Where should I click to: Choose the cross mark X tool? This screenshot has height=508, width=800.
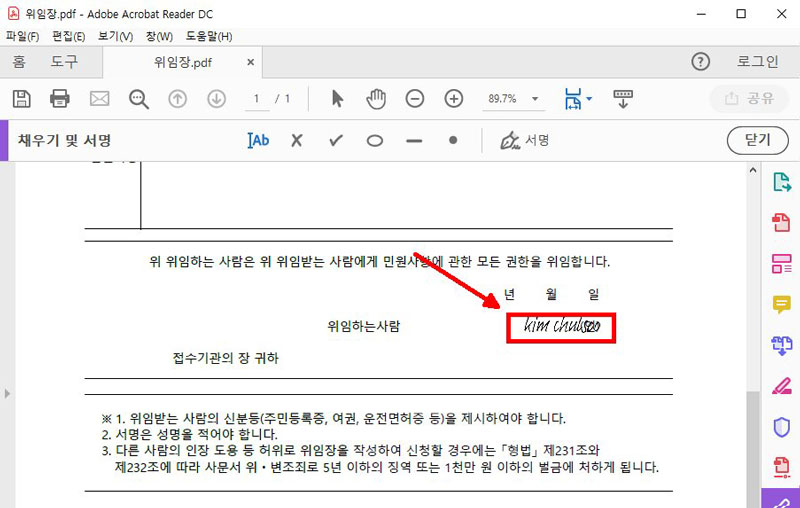point(297,140)
